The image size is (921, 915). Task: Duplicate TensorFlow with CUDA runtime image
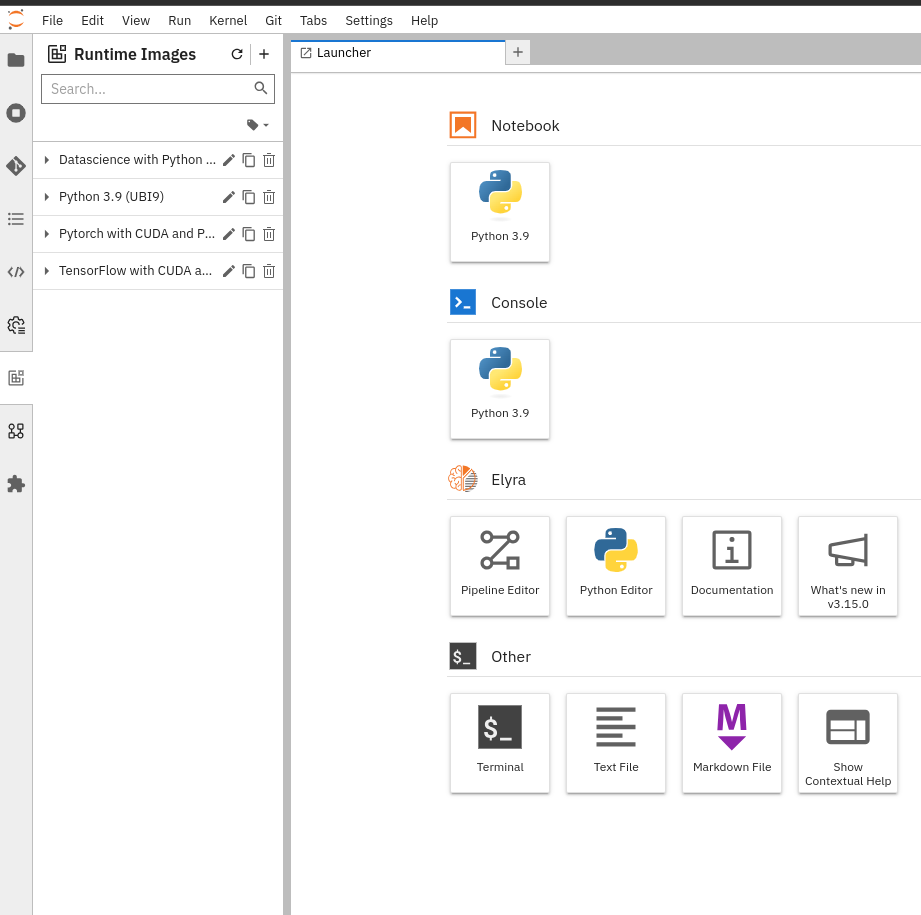[249, 271]
